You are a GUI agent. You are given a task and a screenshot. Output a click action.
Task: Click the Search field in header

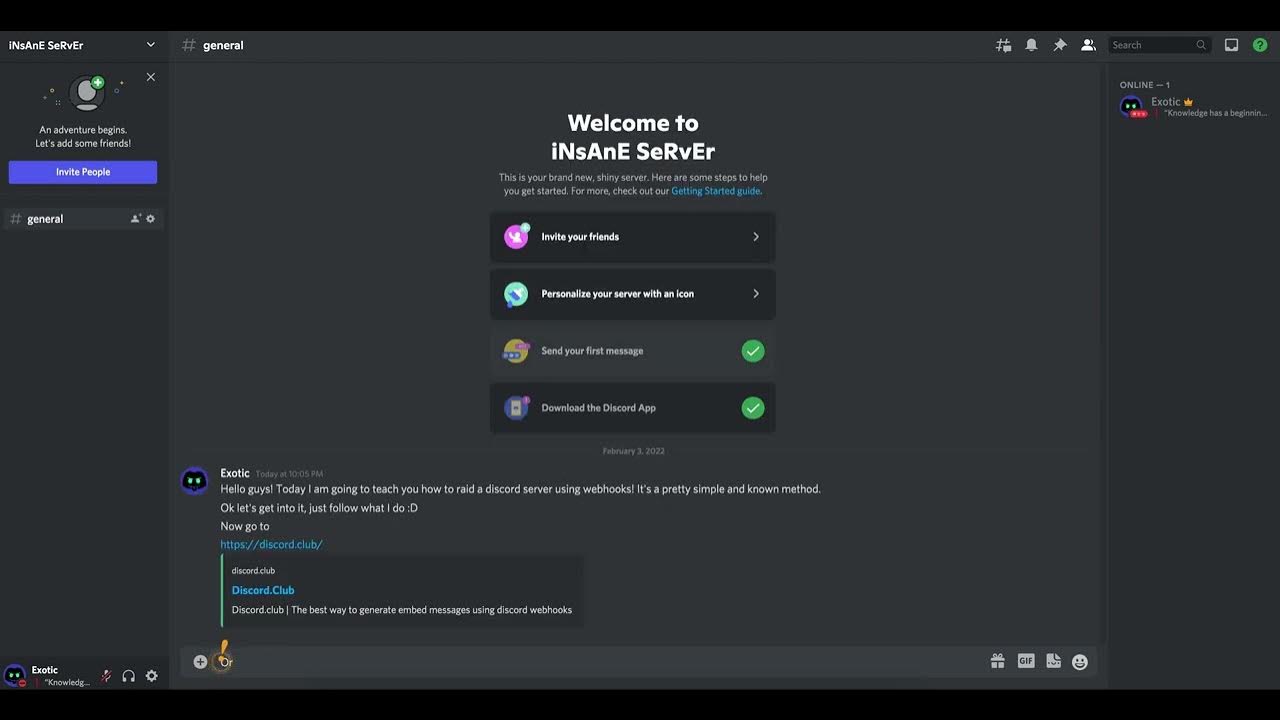pyautogui.click(x=1159, y=45)
